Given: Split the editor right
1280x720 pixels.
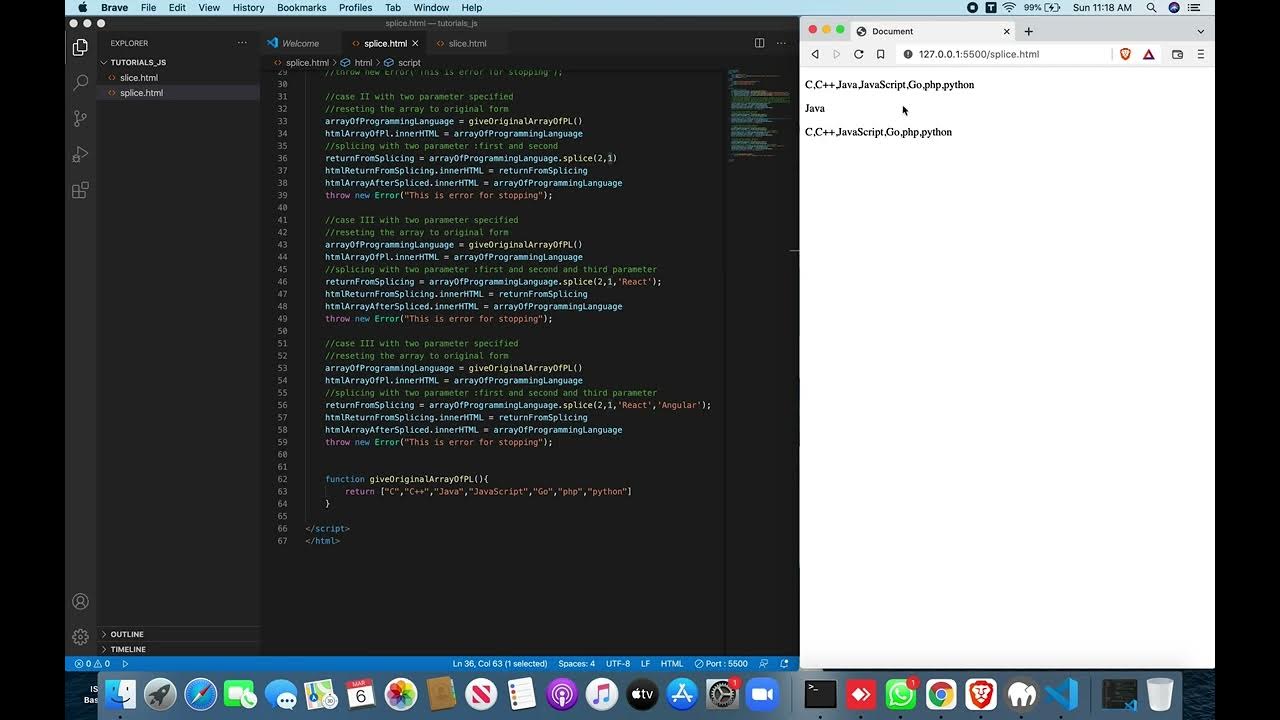Looking at the screenshot, I should tap(759, 43).
